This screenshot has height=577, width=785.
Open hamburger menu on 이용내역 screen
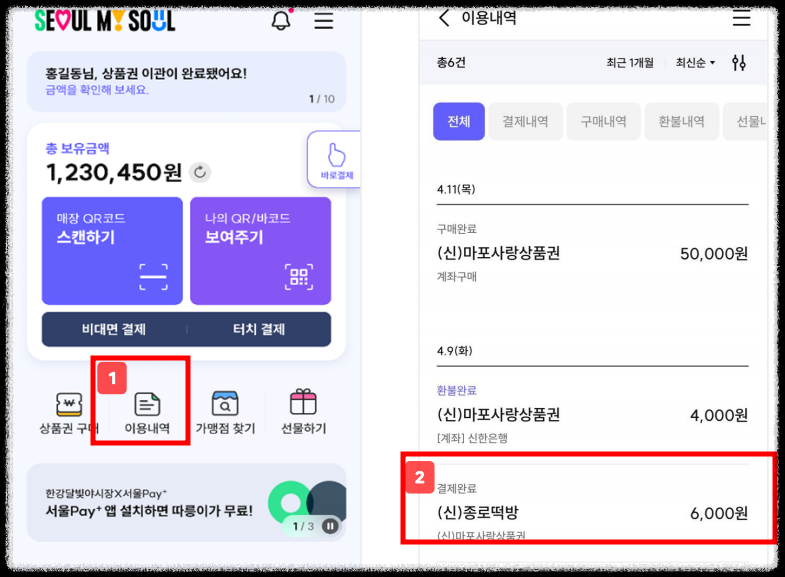pos(741,18)
